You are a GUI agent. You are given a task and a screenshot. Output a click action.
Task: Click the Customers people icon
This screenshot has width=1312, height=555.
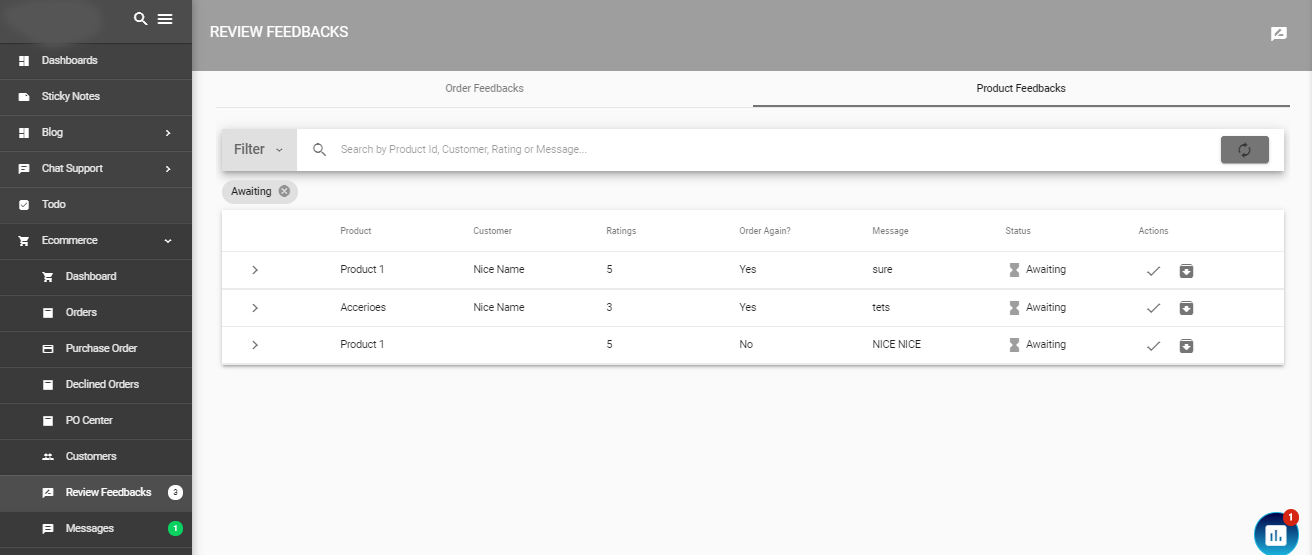pyautogui.click(x=48, y=457)
